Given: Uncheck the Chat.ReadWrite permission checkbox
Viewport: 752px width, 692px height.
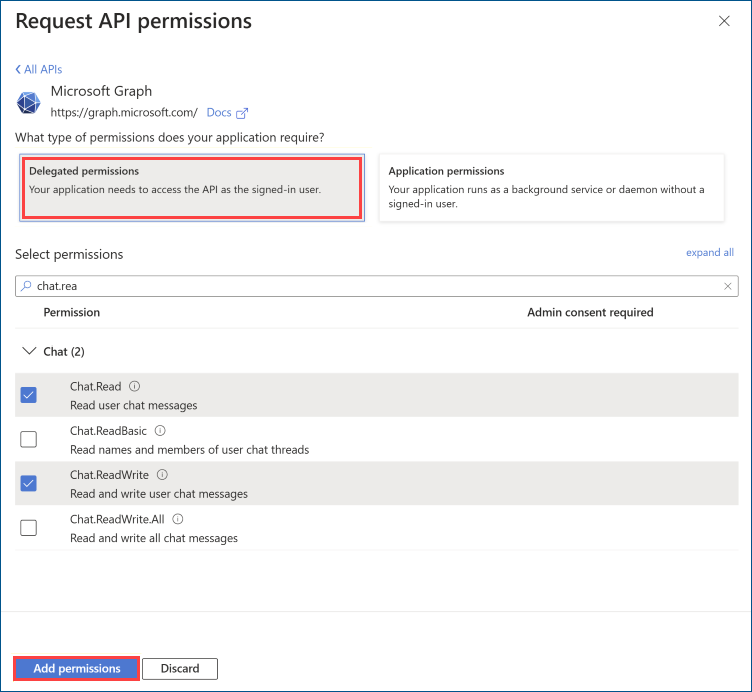Looking at the screenshot, I should click(x=29, y=483).
